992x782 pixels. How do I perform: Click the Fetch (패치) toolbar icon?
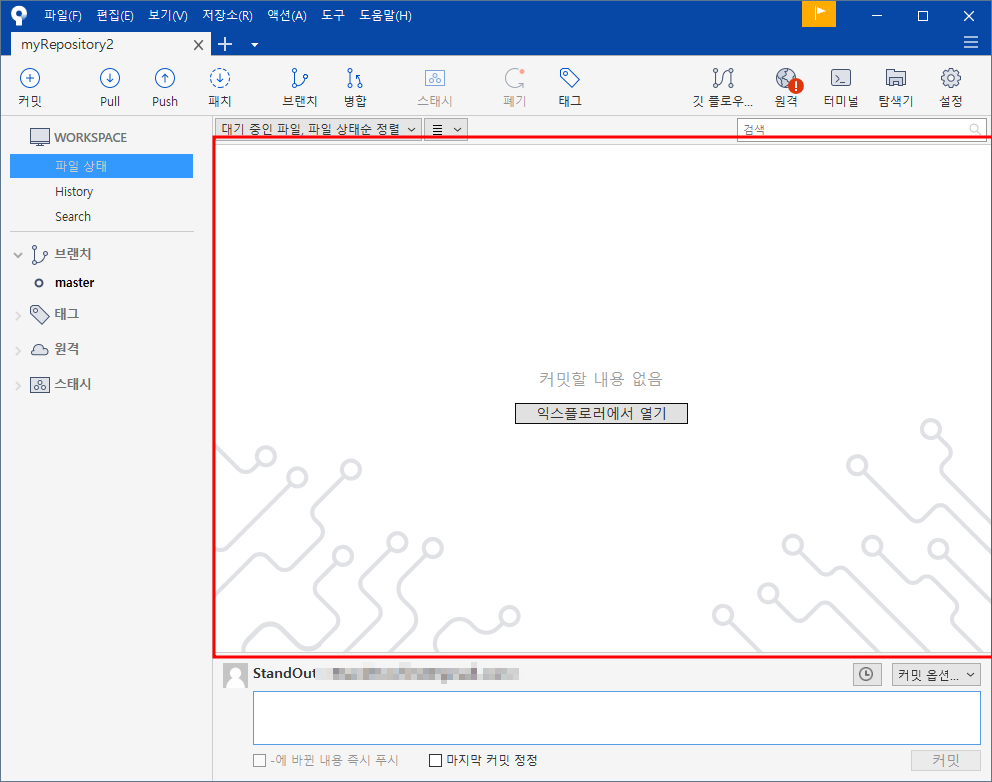[220, 78]
